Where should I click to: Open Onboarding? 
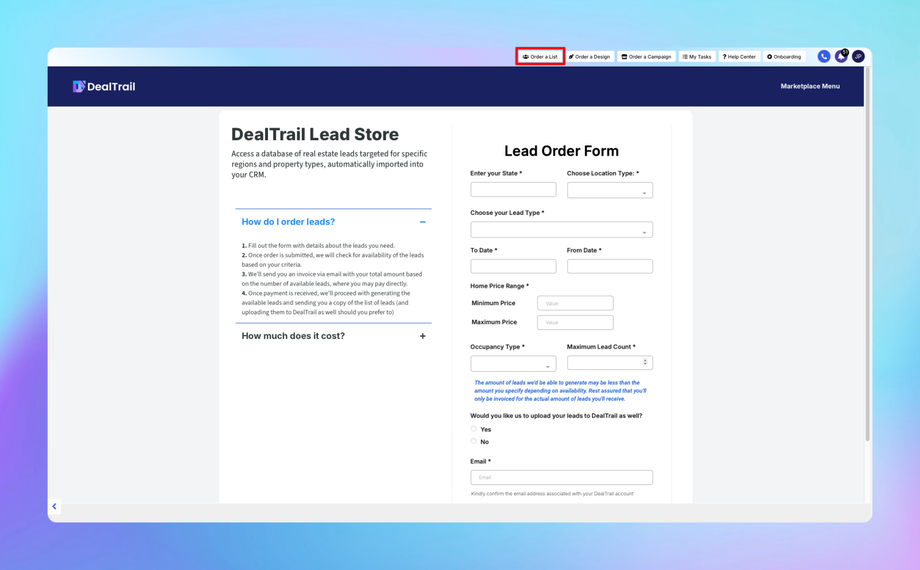[784, 56]
